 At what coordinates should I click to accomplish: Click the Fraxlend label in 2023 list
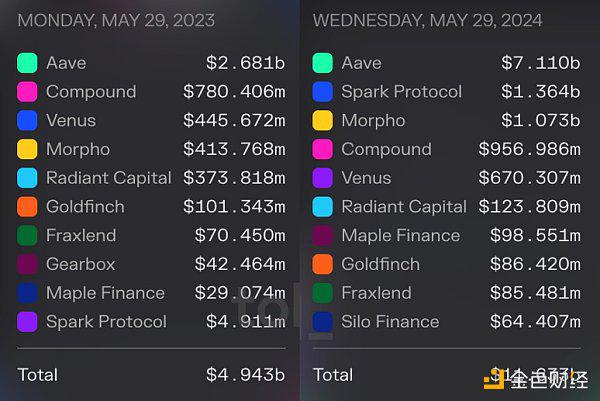81,235
